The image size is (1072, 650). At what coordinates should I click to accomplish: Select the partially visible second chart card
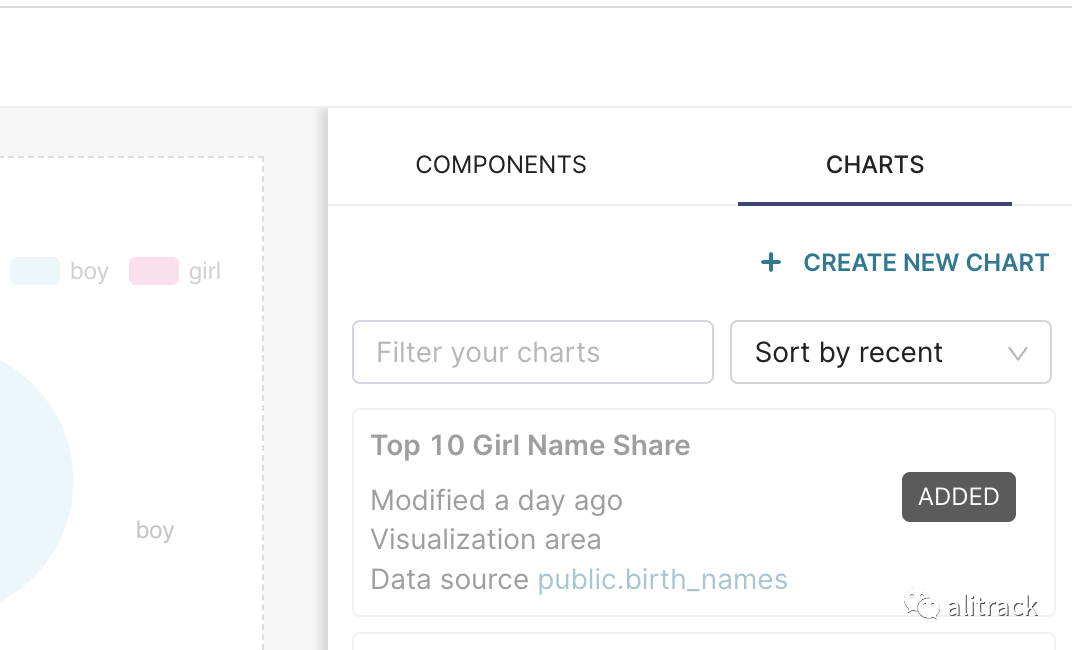click(x=703, y=641)
